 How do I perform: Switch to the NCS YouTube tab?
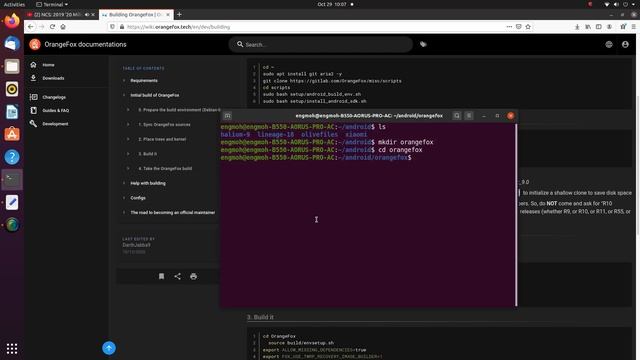tap(56, 15)
